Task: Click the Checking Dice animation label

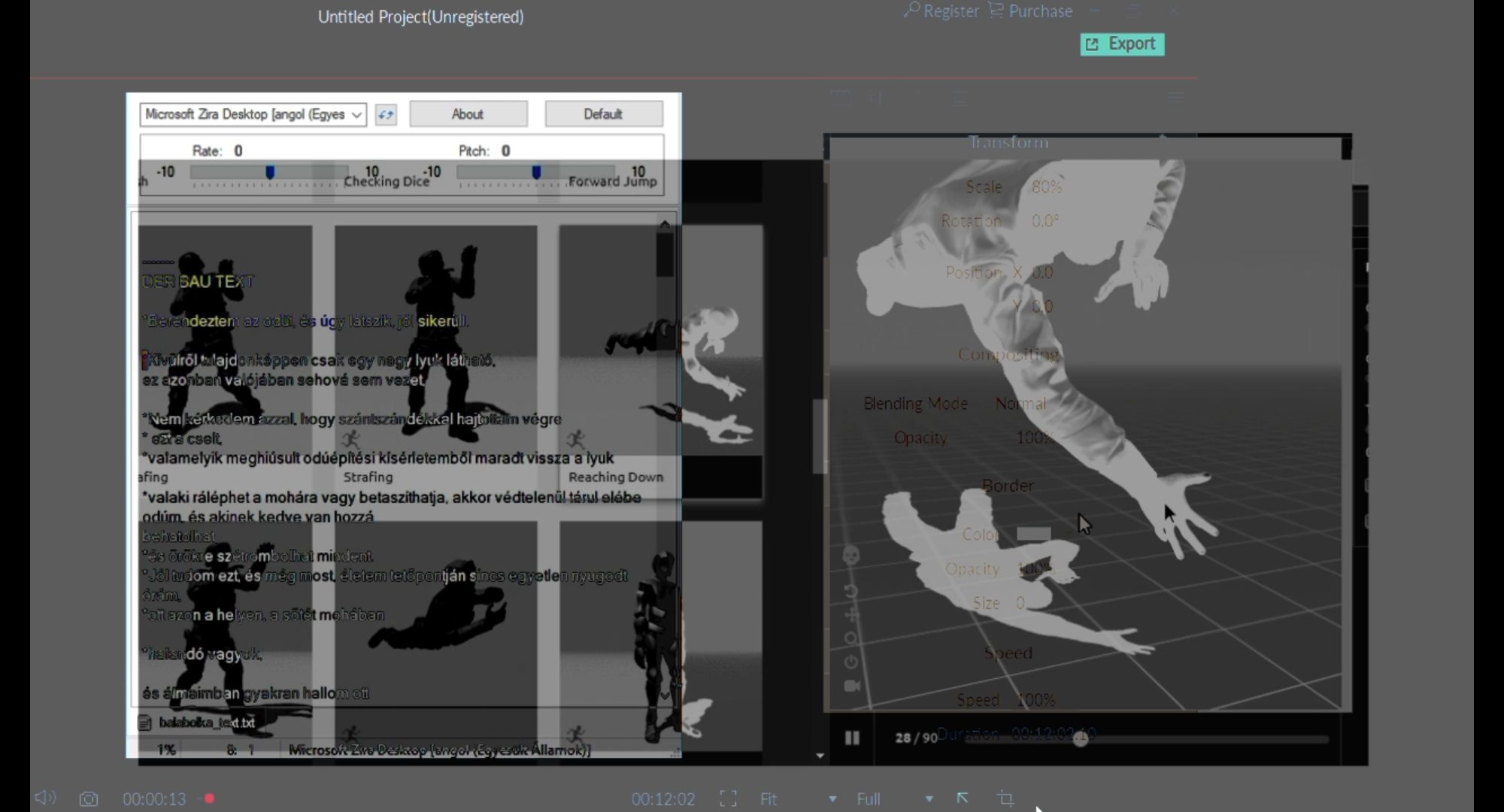Action: [x=387, y=181]
